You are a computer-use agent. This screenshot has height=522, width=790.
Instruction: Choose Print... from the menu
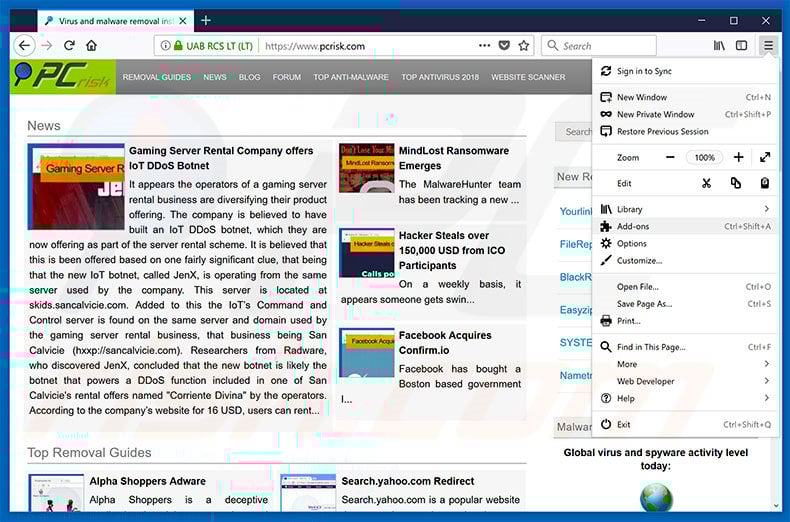684,321
